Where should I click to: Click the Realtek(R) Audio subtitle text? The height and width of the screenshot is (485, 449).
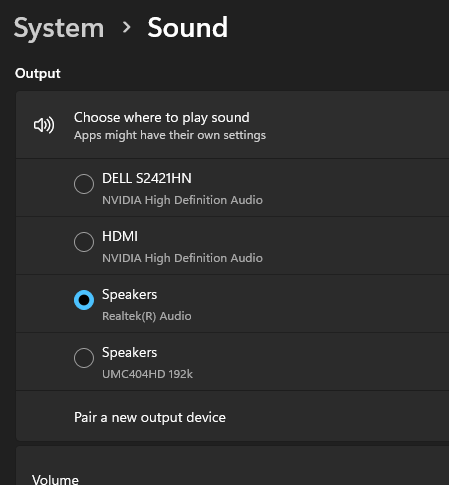[x=147, y=316]
